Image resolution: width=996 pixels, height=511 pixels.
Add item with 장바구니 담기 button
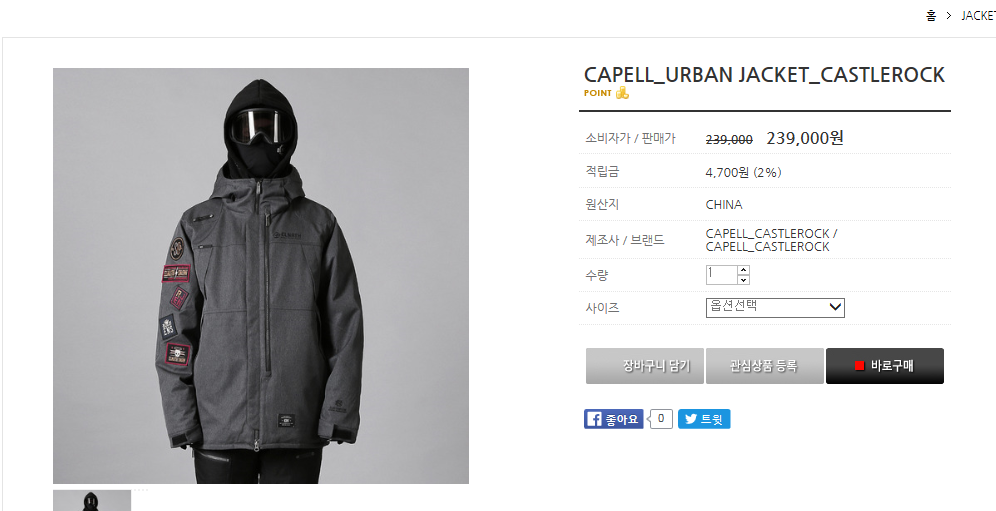click(645, 366)
